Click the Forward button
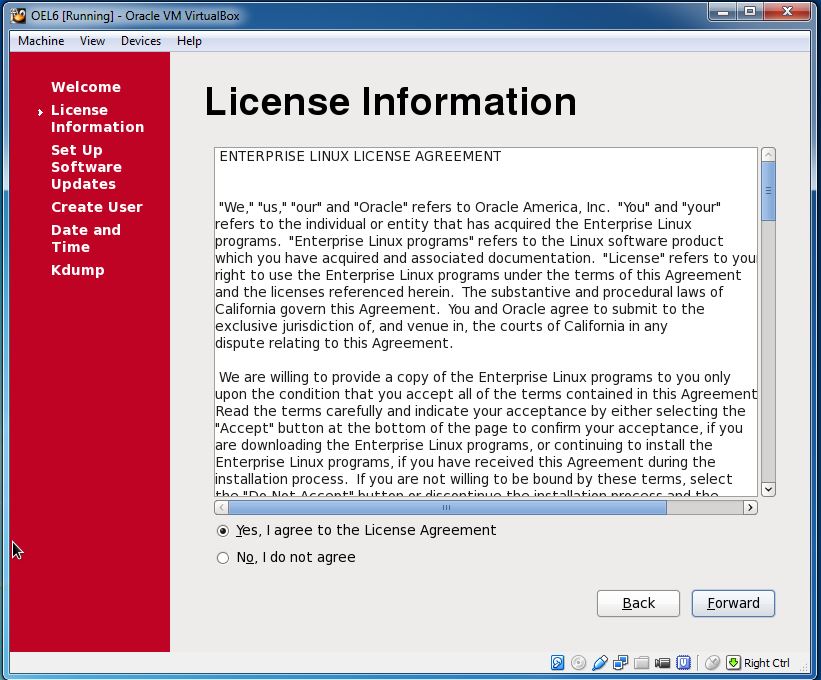The width and height of the screenshot is (821, 680). click(733, 604)
